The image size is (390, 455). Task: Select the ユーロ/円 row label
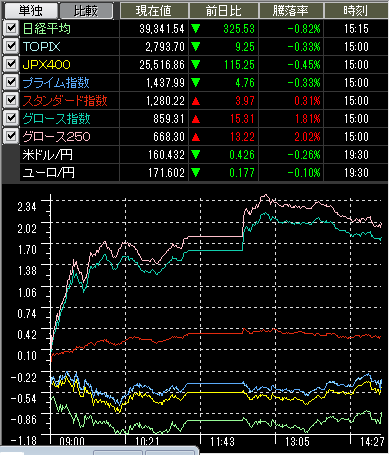[49, 173]
